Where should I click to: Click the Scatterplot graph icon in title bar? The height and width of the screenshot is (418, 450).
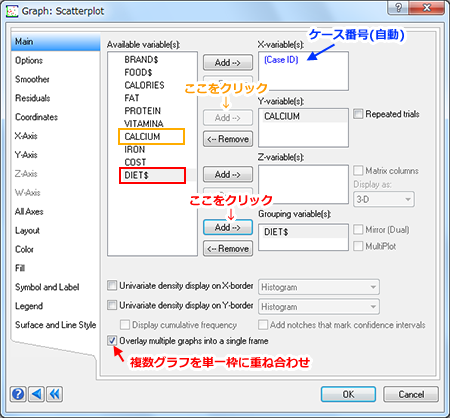[12, 11]
